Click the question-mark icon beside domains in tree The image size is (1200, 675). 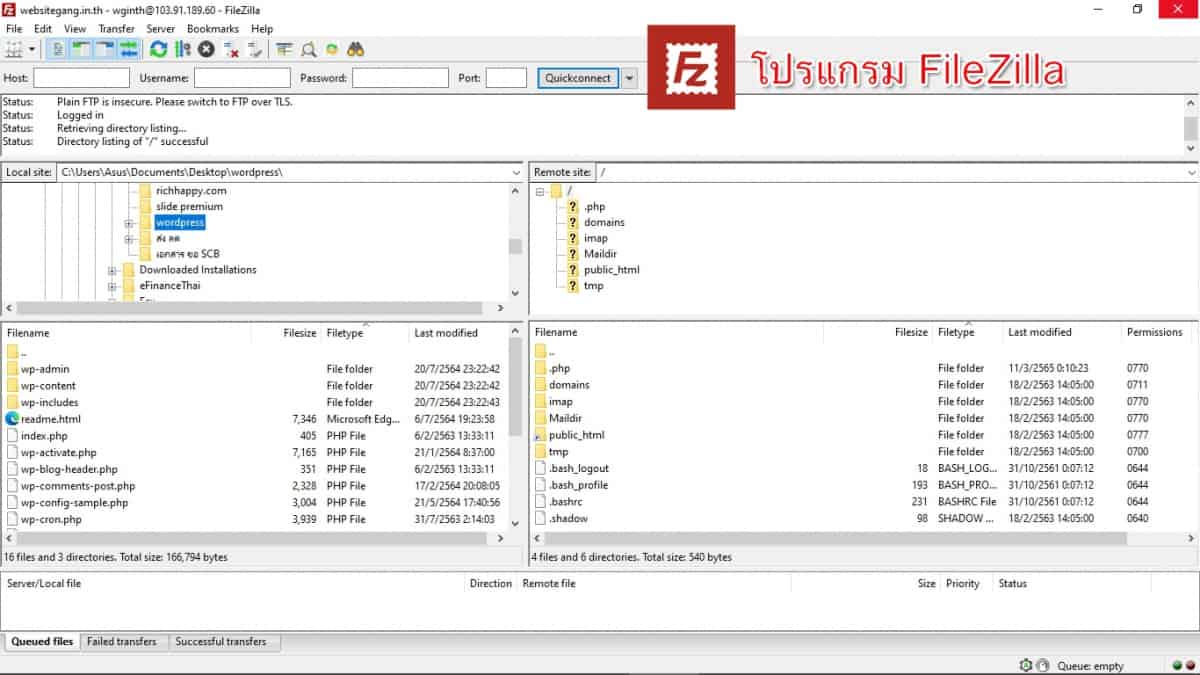(x=573, y=222)
